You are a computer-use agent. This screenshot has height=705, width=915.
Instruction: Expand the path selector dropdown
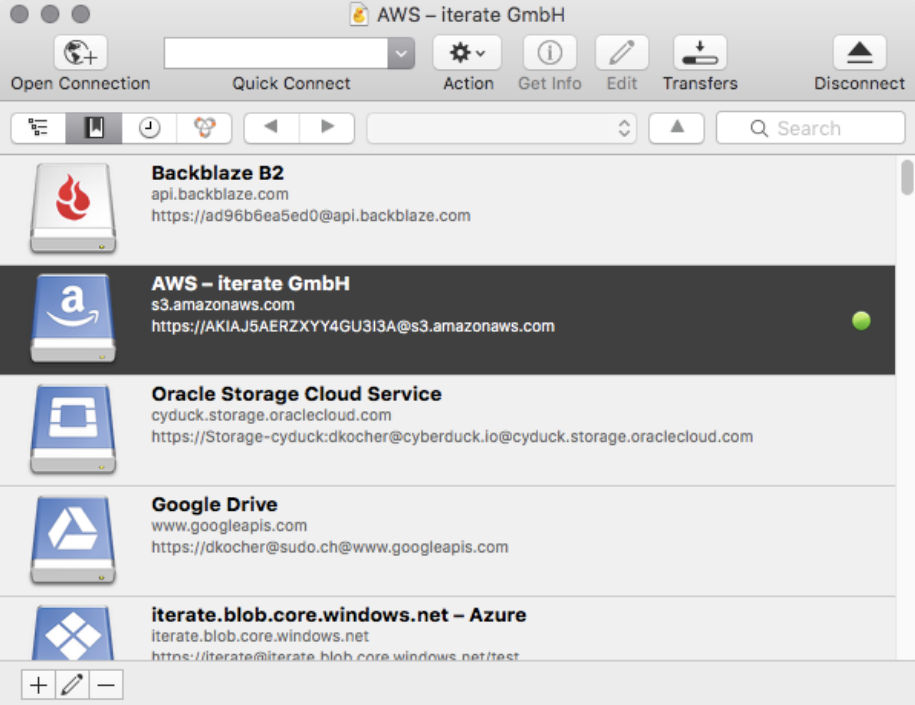coord(501,128)
